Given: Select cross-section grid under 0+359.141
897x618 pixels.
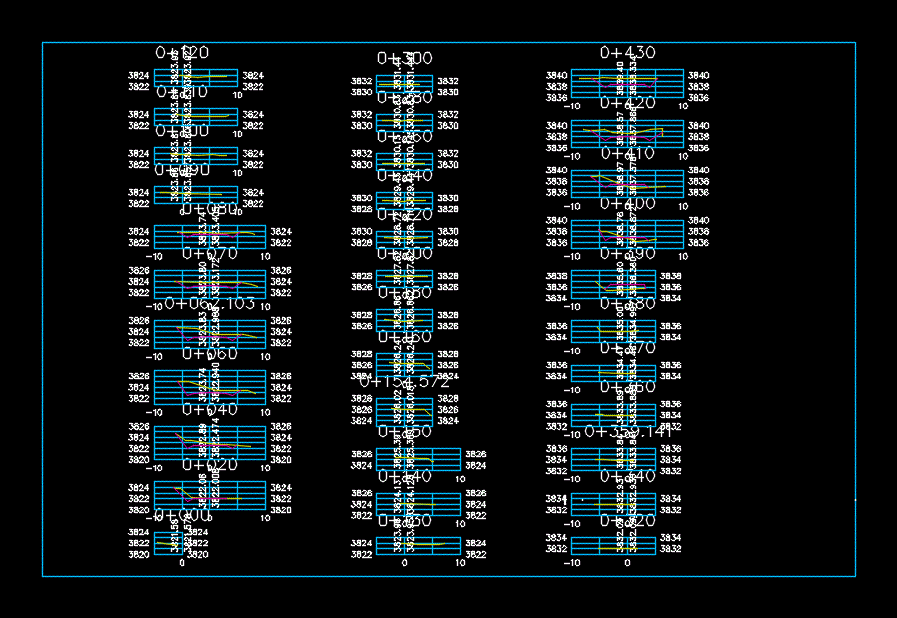Looking at the screenshot, I should pyautogui.click(x=614, y=459).
